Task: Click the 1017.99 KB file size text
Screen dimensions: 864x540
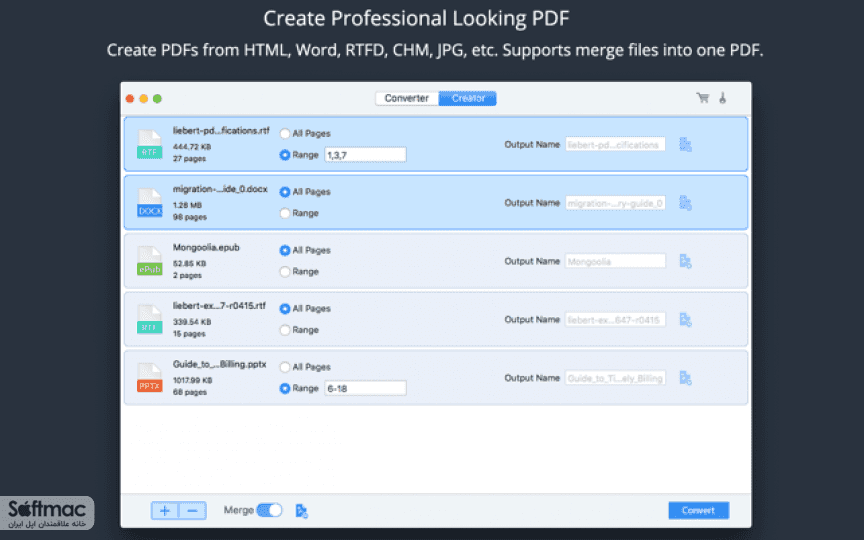Action: point(192,380)
